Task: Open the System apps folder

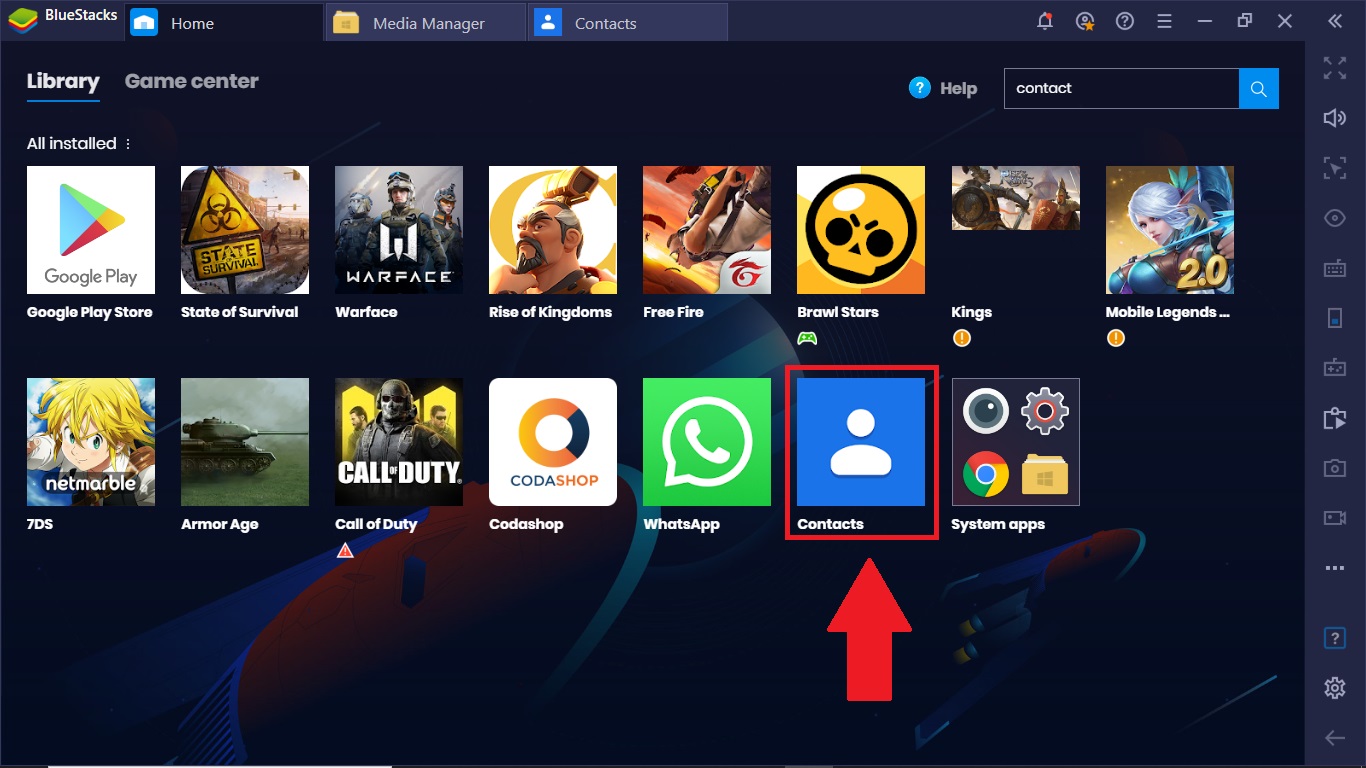Action: click(x=1015, y=442)
